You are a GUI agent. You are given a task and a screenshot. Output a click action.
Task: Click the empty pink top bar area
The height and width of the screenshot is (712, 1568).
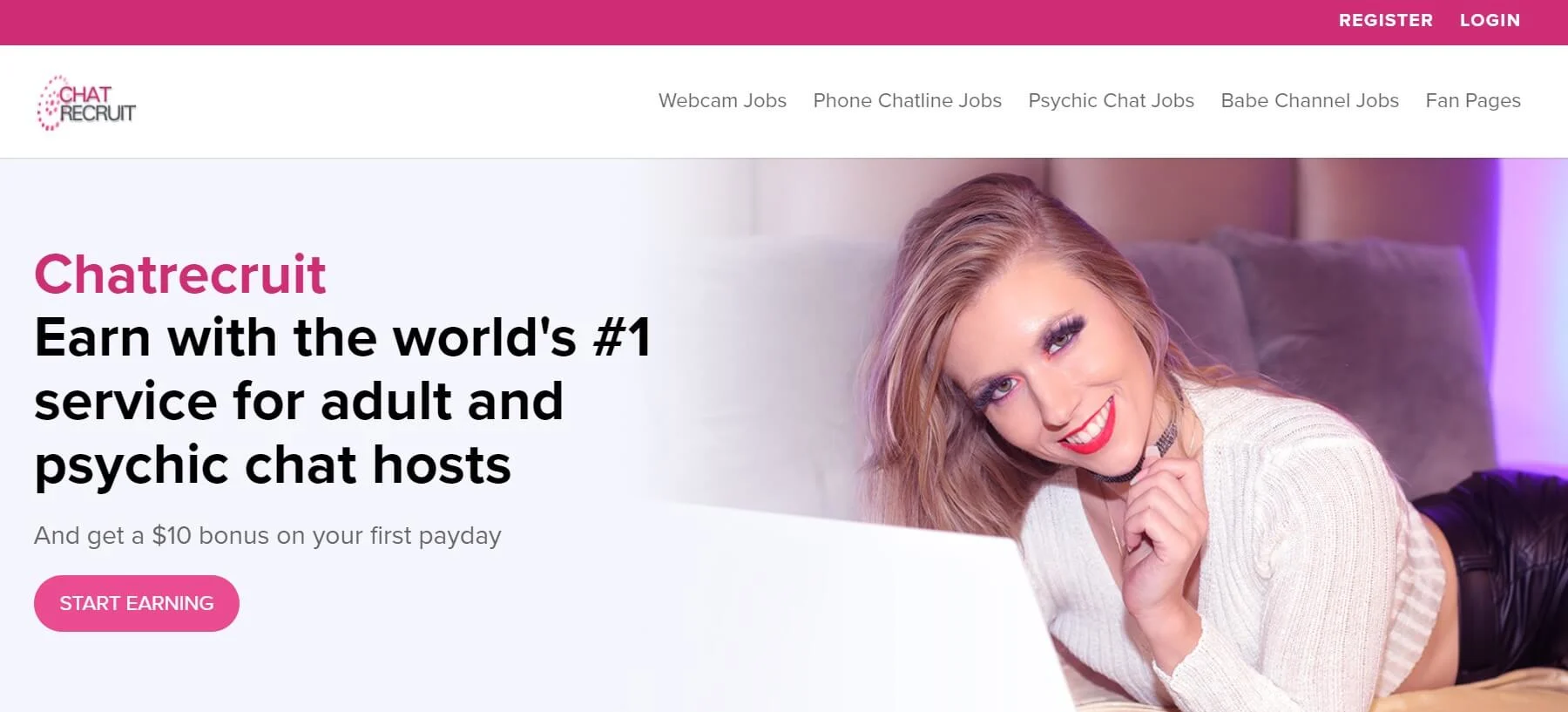[x=662, y=22]
